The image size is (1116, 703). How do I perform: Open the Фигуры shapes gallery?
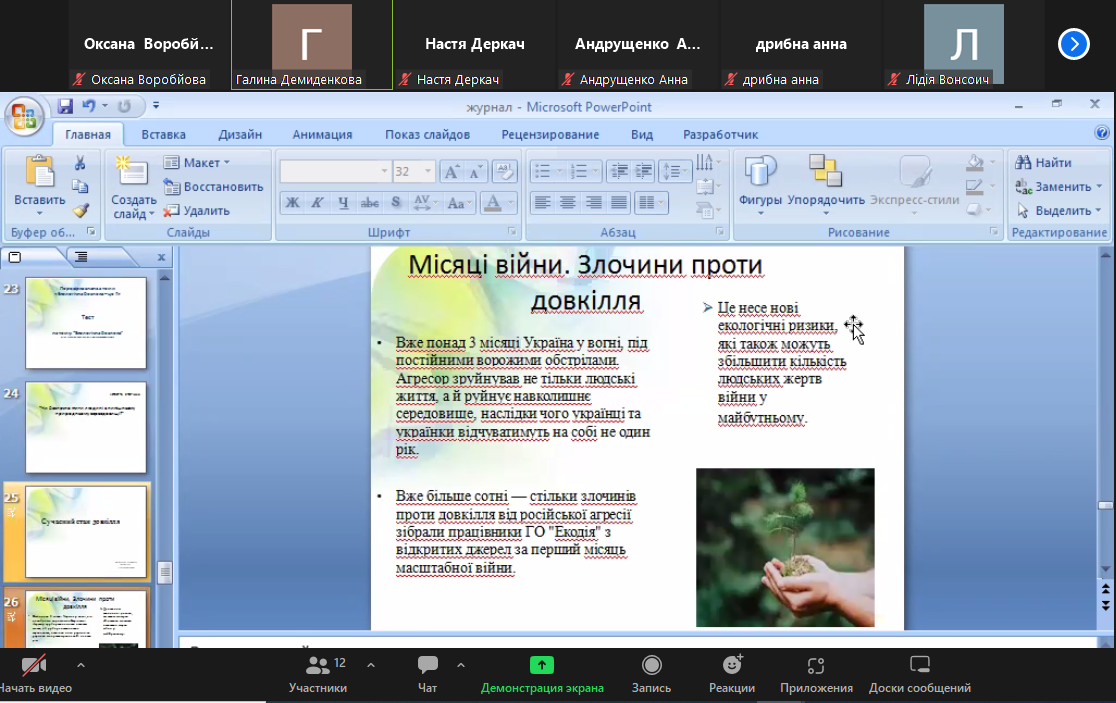(x=760, y=180)
